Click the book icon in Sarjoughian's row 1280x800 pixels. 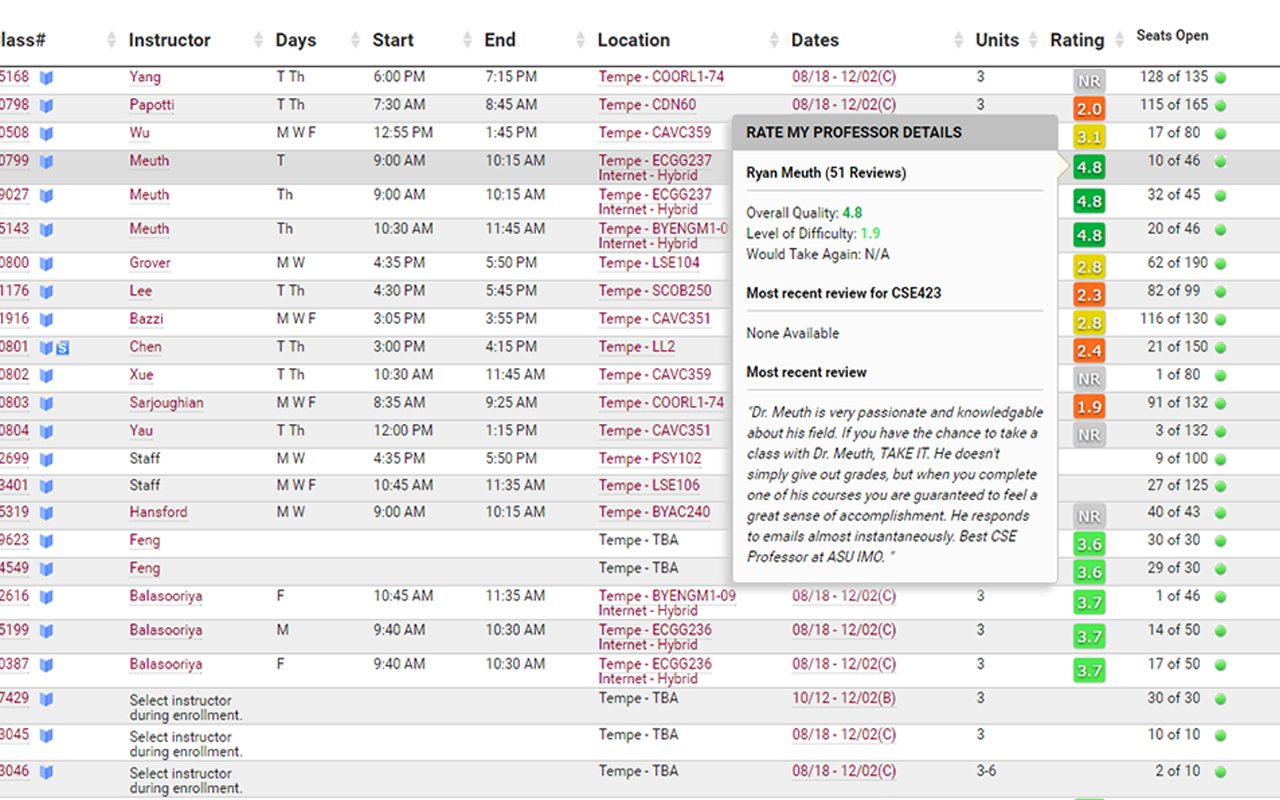[46, 404]
